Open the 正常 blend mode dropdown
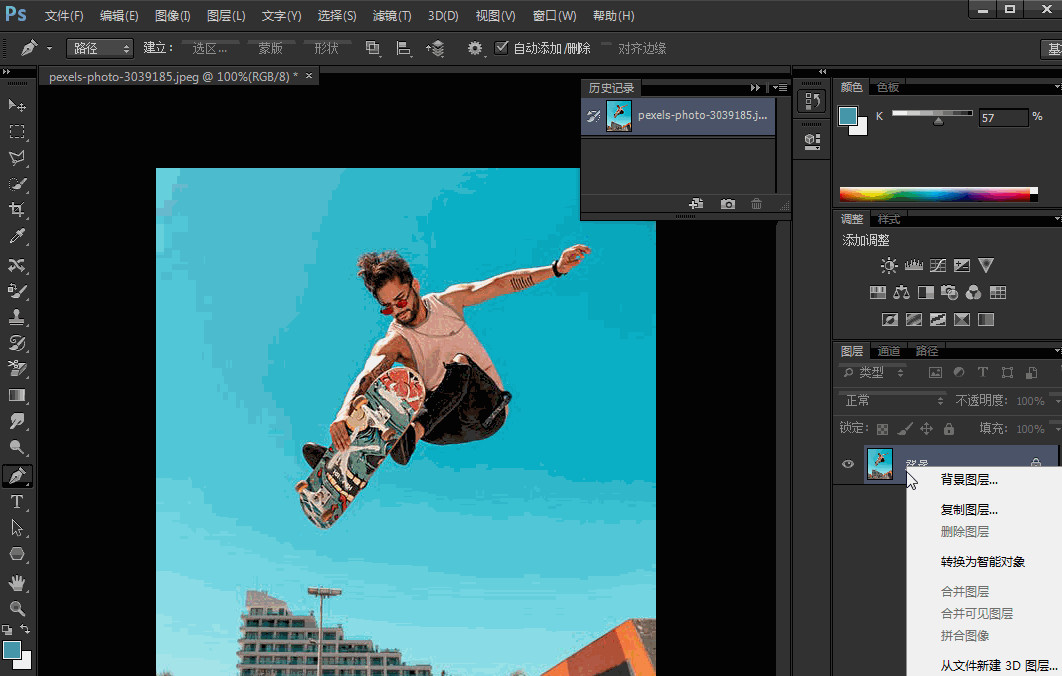The height and width of the screenshot is (676, 1062). point(893,400)
